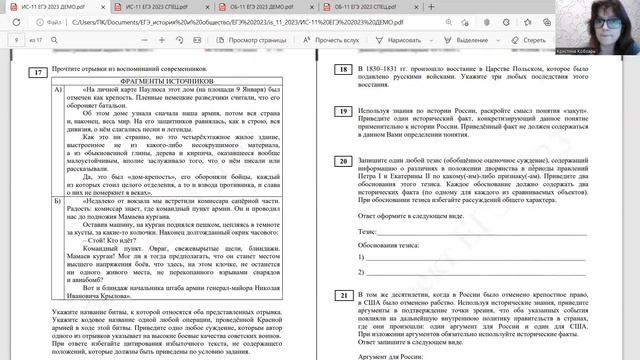Click the Б) label in the sources table
Screen dimensions: 640x360
pos(58,201)
